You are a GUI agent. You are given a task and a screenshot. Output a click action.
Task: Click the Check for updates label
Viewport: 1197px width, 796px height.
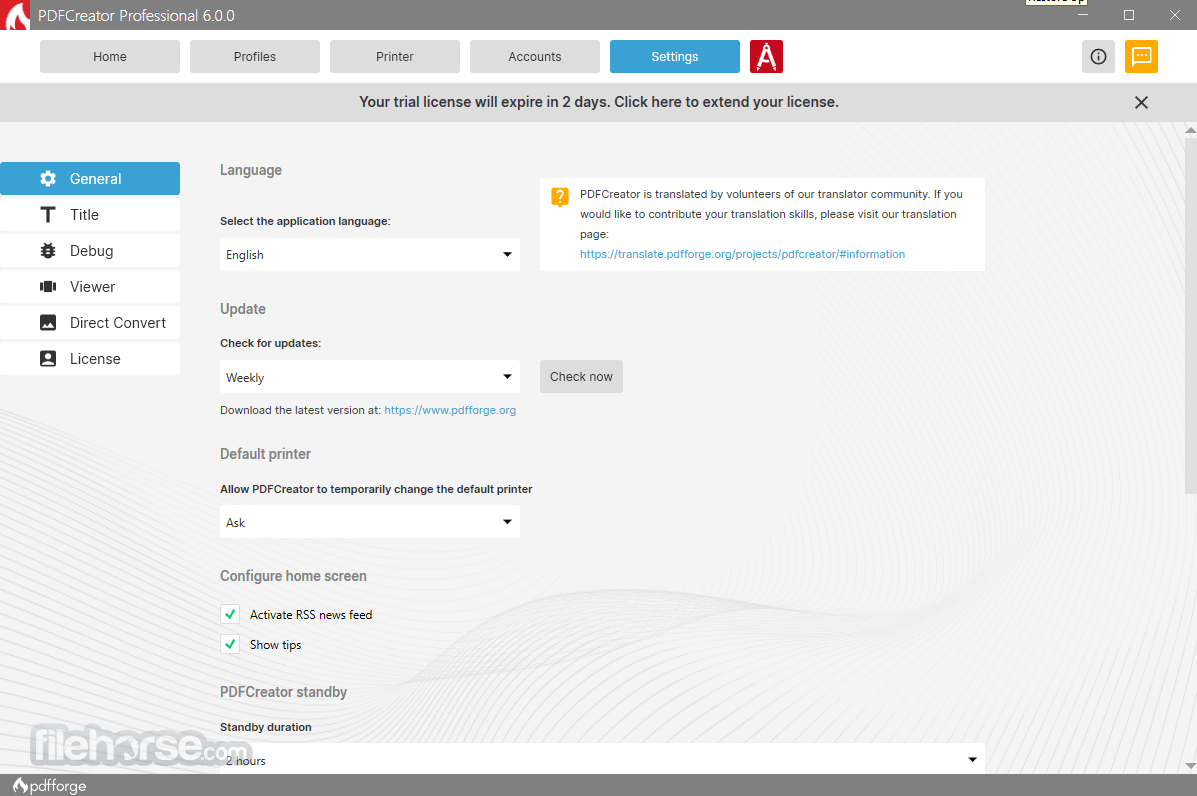tap(270, 343)
